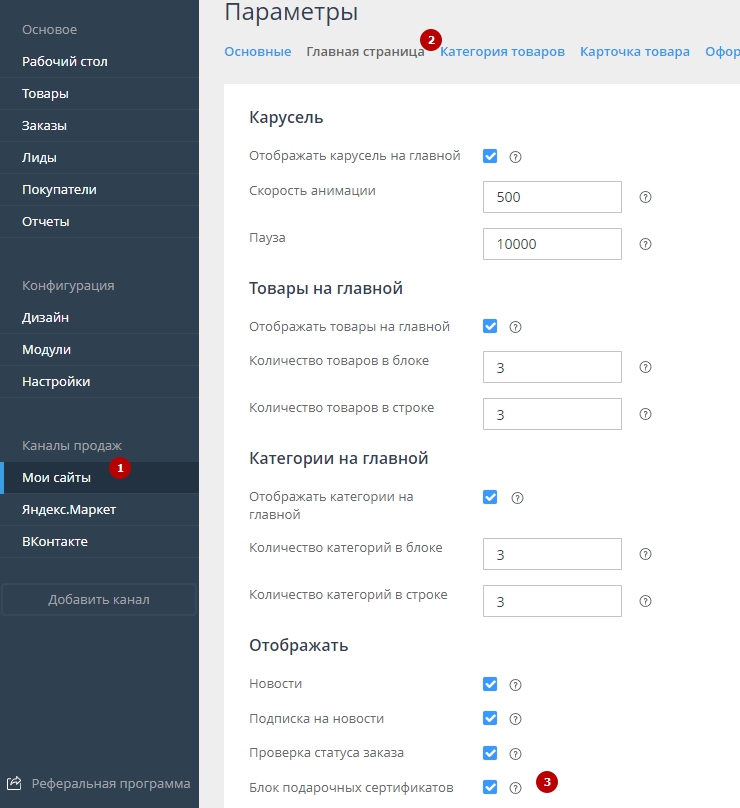Show help for Количество категорий в блоке
The width and height of the screenshot is (740, 808).
[x=645, y=554]
